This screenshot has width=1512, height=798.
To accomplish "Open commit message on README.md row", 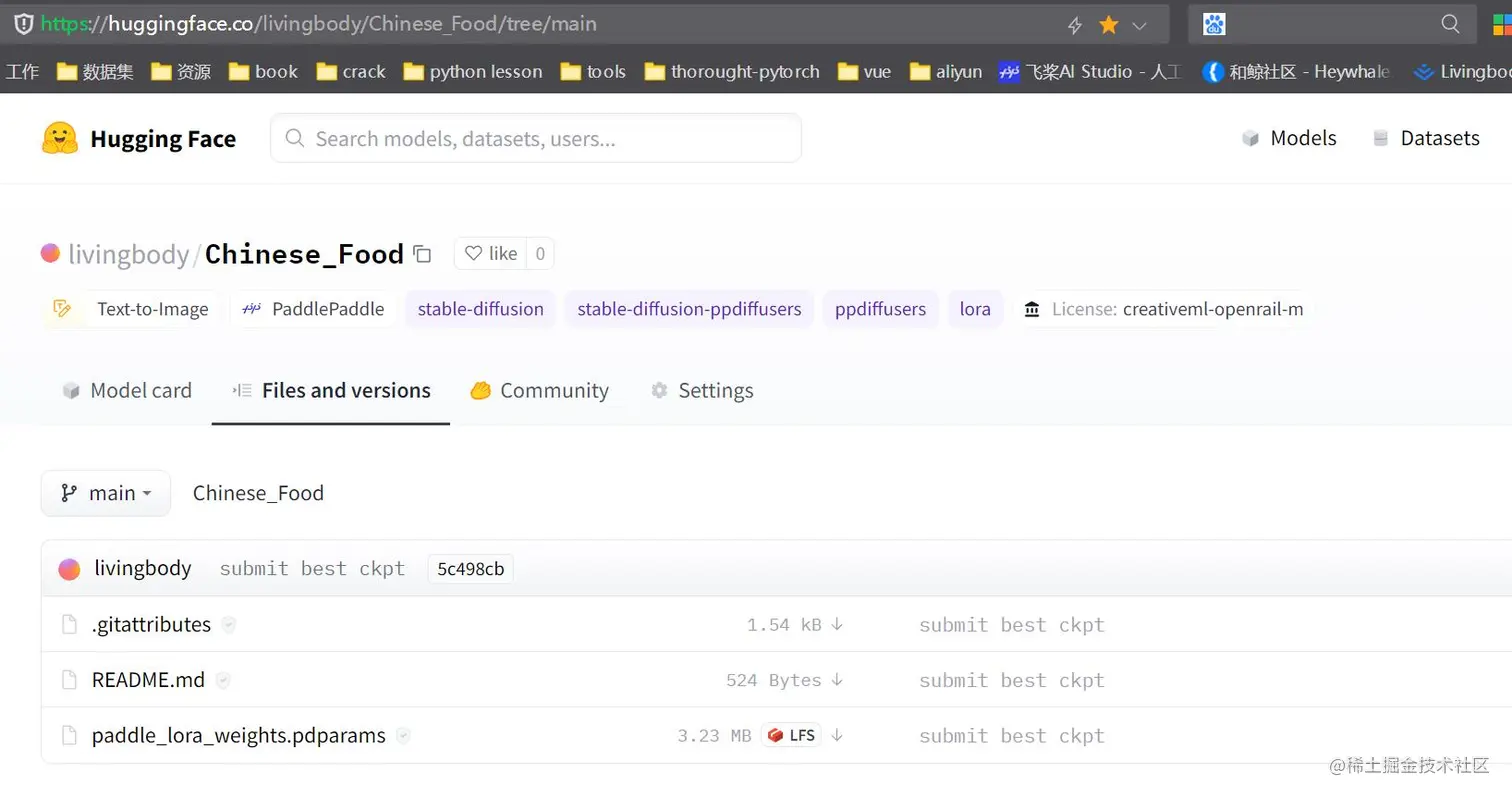I will coord(1012,680).
